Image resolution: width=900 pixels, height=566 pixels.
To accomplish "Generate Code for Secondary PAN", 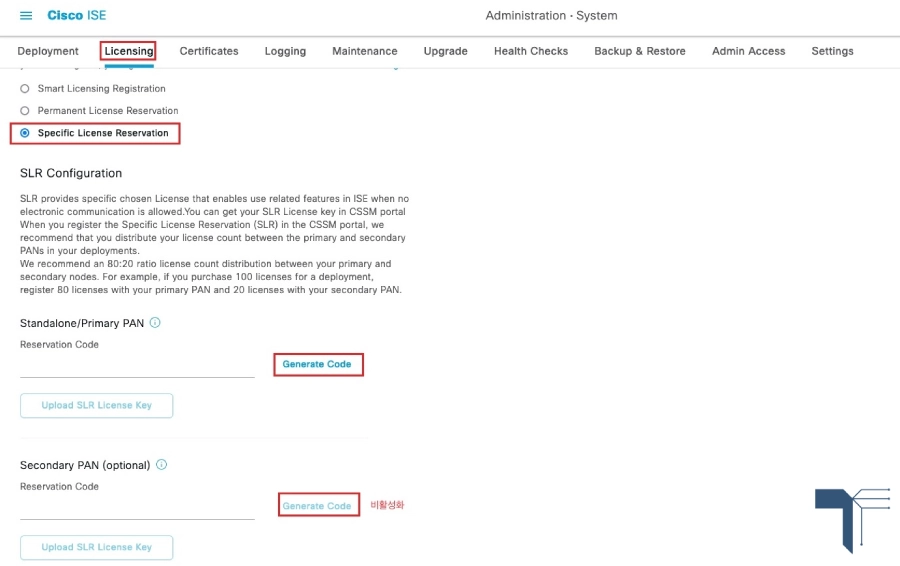I will coord(317,506).
